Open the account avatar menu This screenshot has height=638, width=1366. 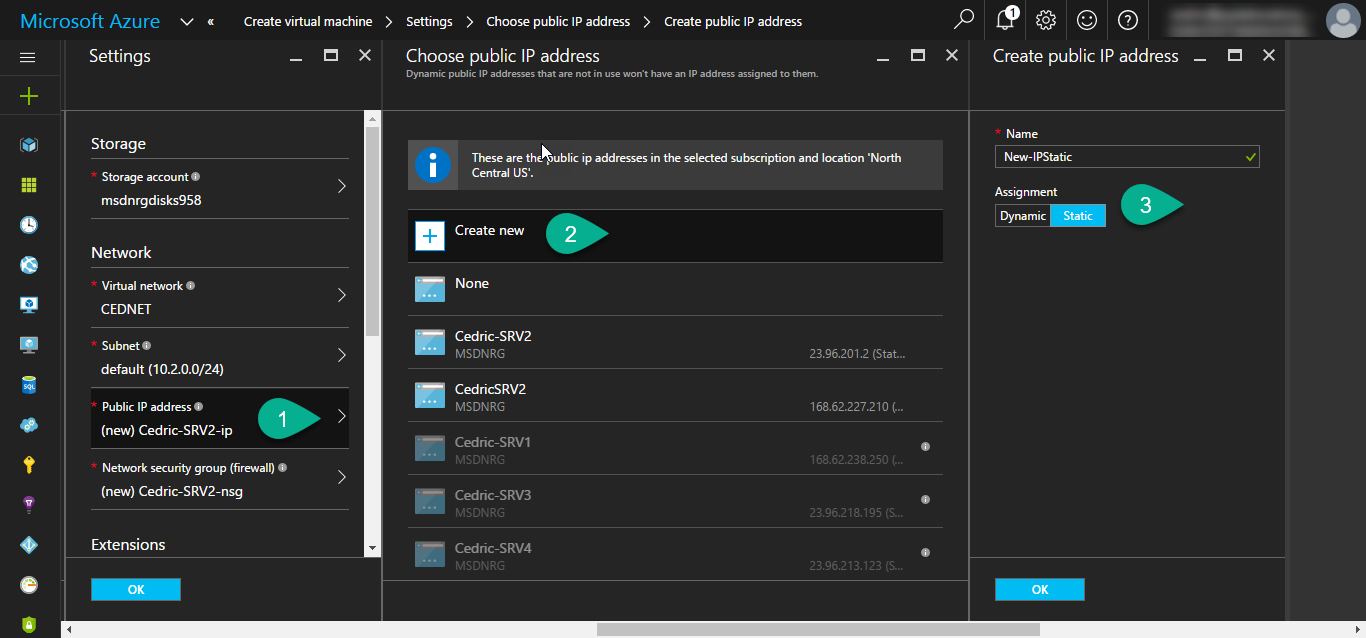tap(1342, 20)
